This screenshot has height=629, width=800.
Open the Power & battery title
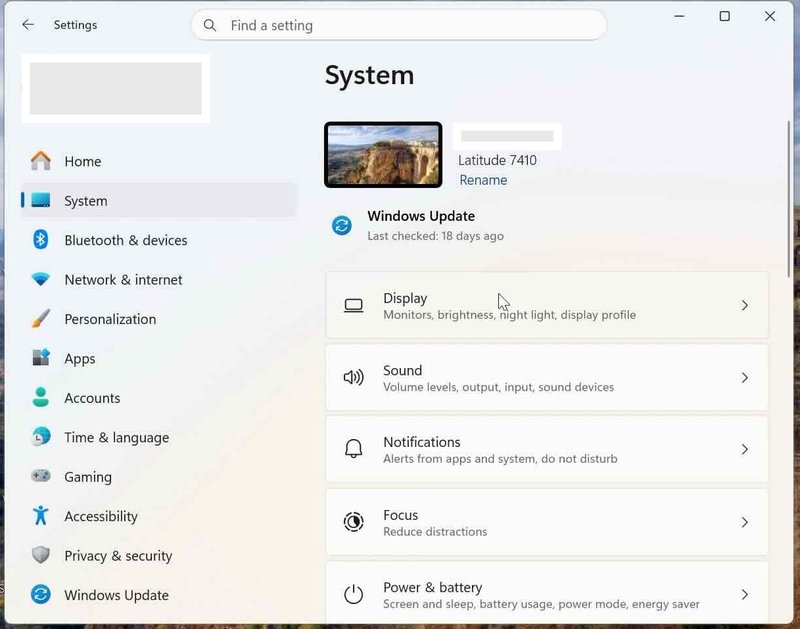pos(433,588)
